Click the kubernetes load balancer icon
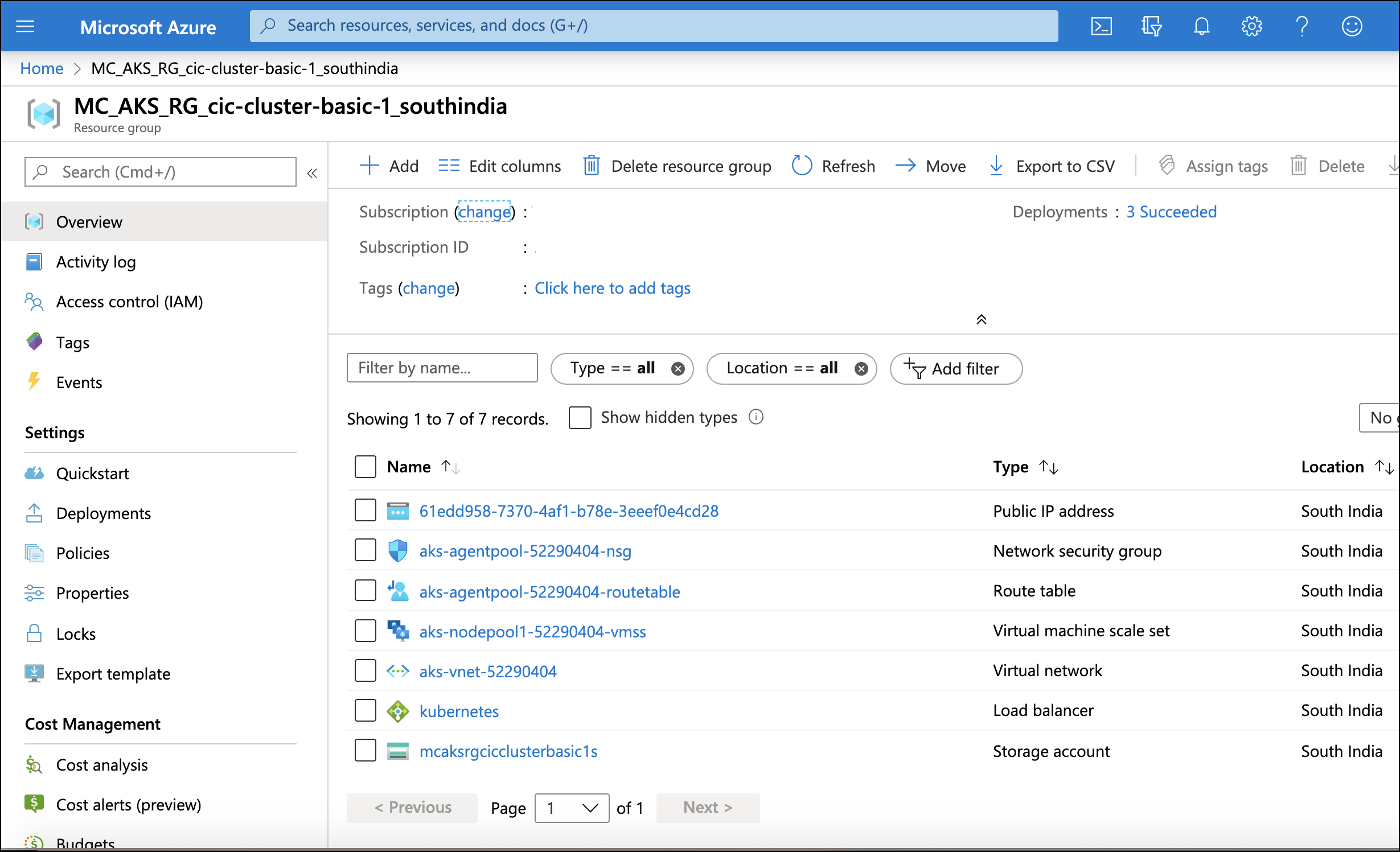The width and height of the screenshot is (1400, 852). [x=398, y=711]
